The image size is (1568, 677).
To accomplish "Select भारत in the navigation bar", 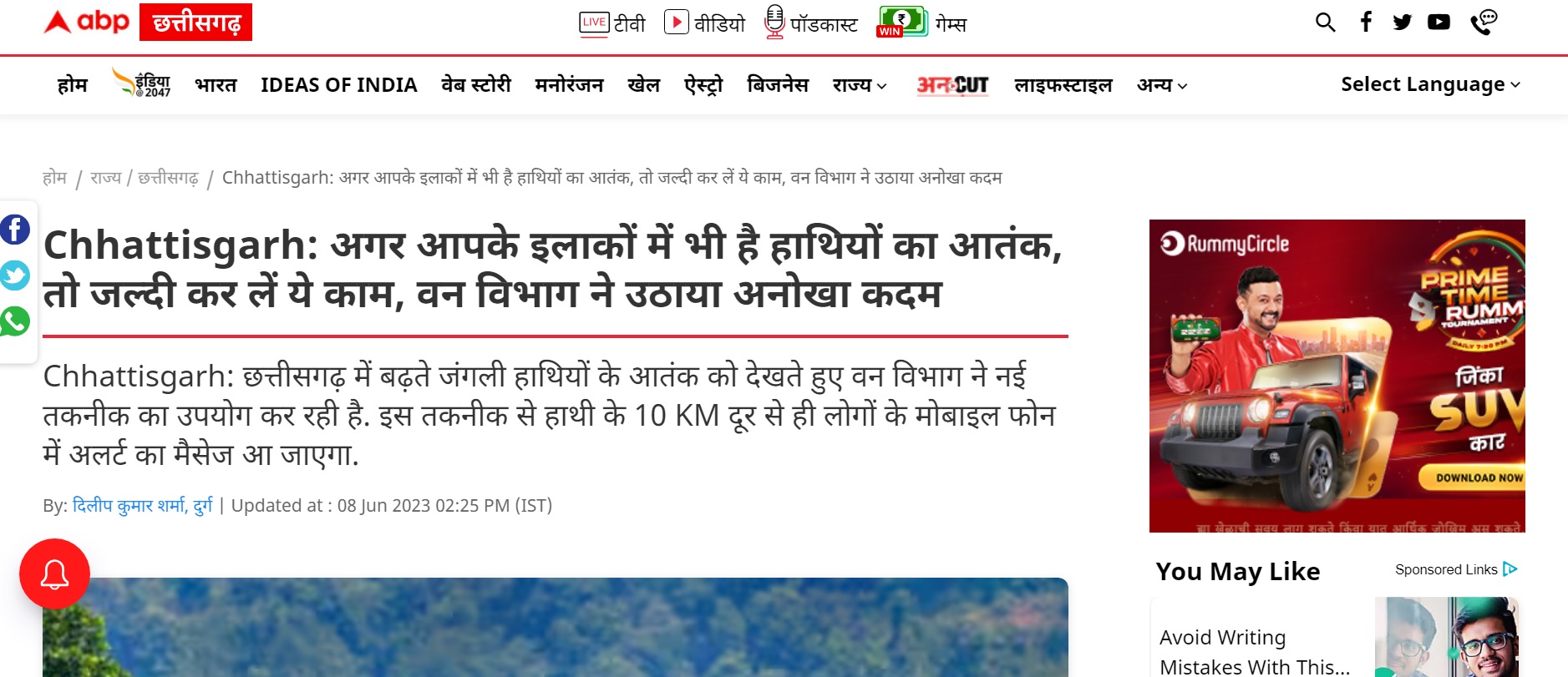I will point(216,84).
